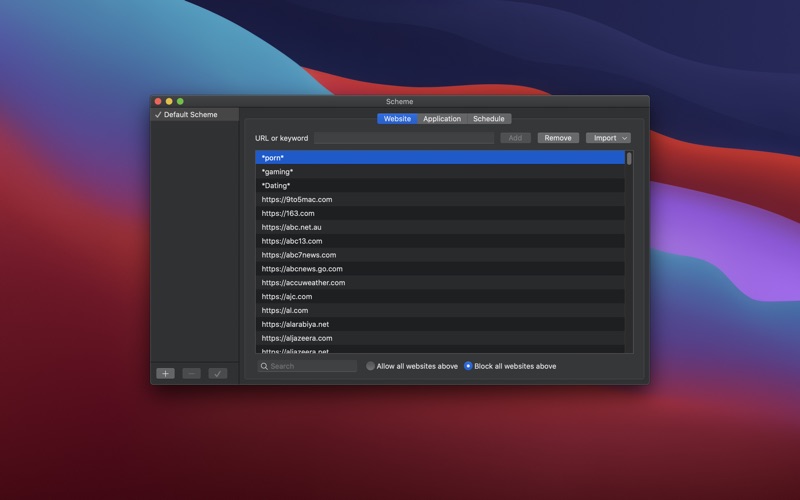Image resolution: width=800 pixels, height=500 pixels.
Task: Select https://aljazeera.com entry
Action: (440, 338)
